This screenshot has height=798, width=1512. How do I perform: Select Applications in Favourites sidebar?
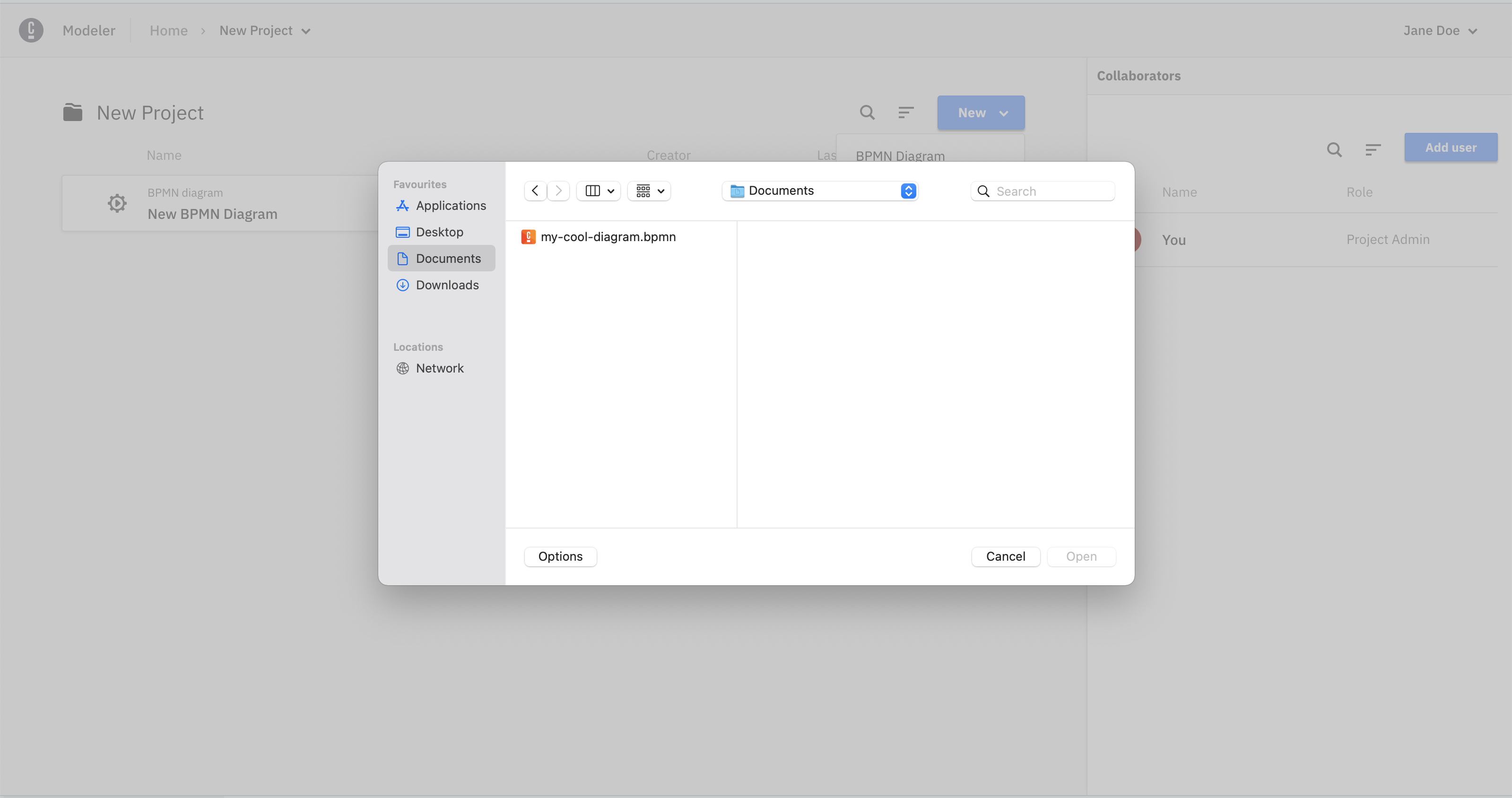[x=450, y=205]
